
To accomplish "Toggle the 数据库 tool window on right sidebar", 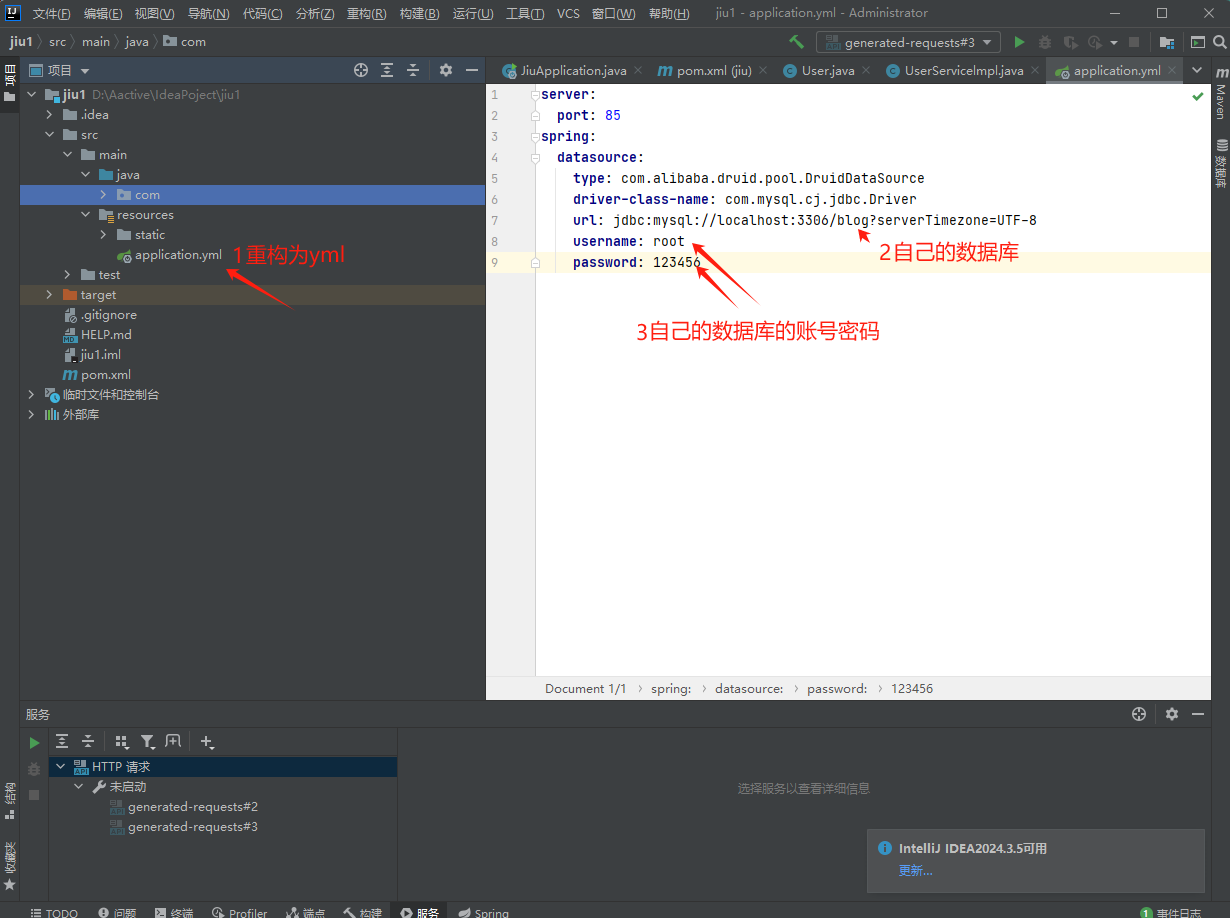I will [1221, 165].
